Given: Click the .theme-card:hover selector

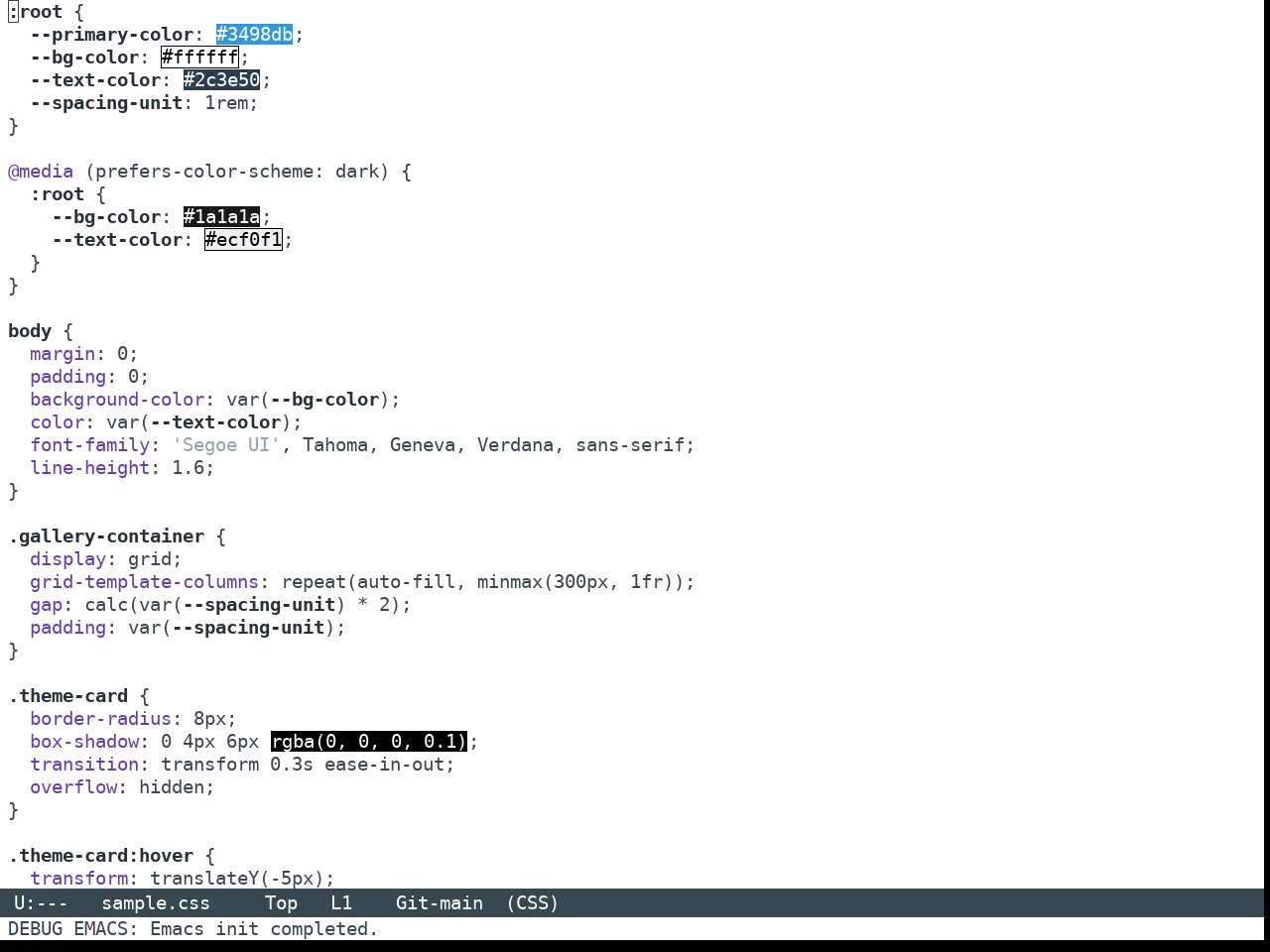Looking at the screenshot, I should [100, 855].
